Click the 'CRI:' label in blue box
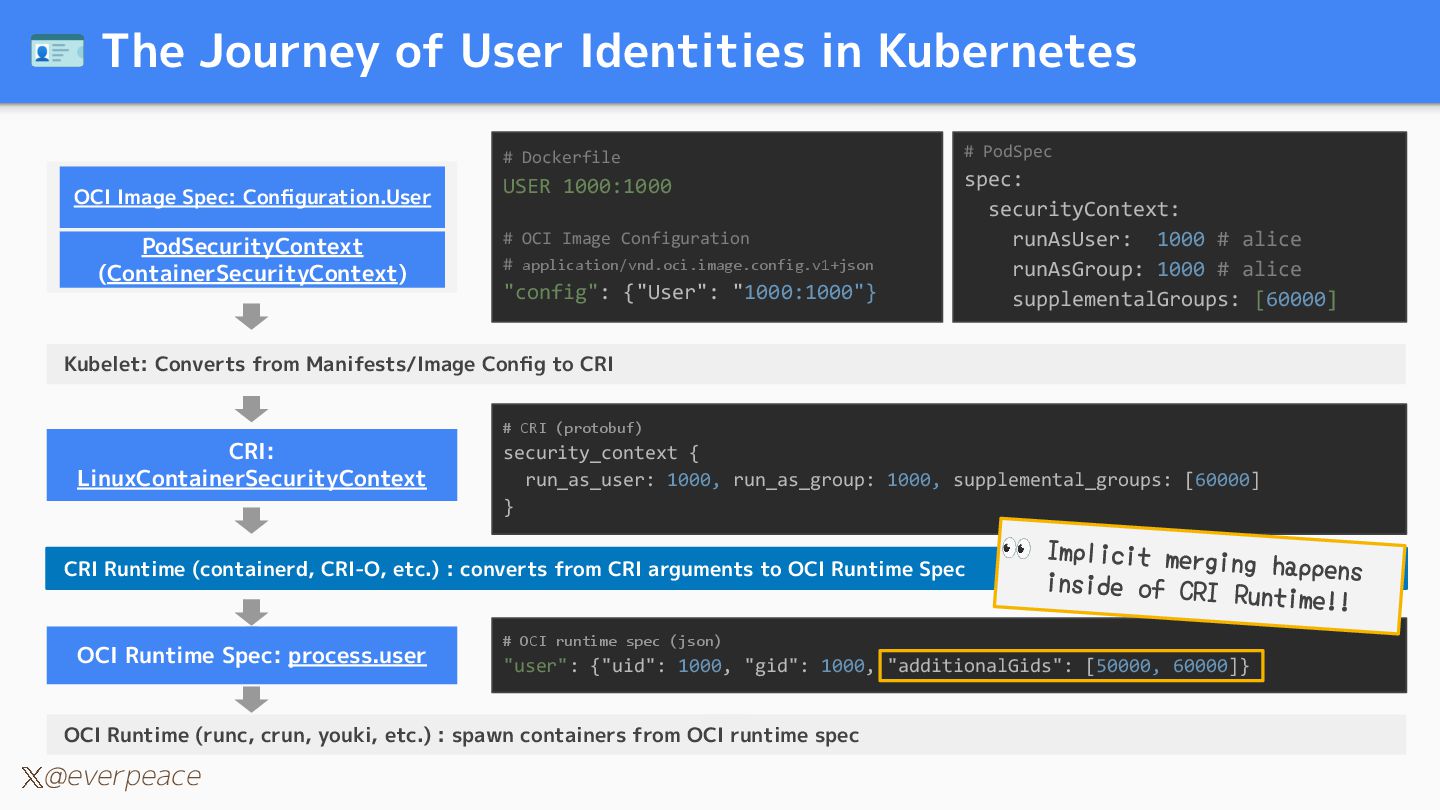1440x810 pixels. click(252, 452)
